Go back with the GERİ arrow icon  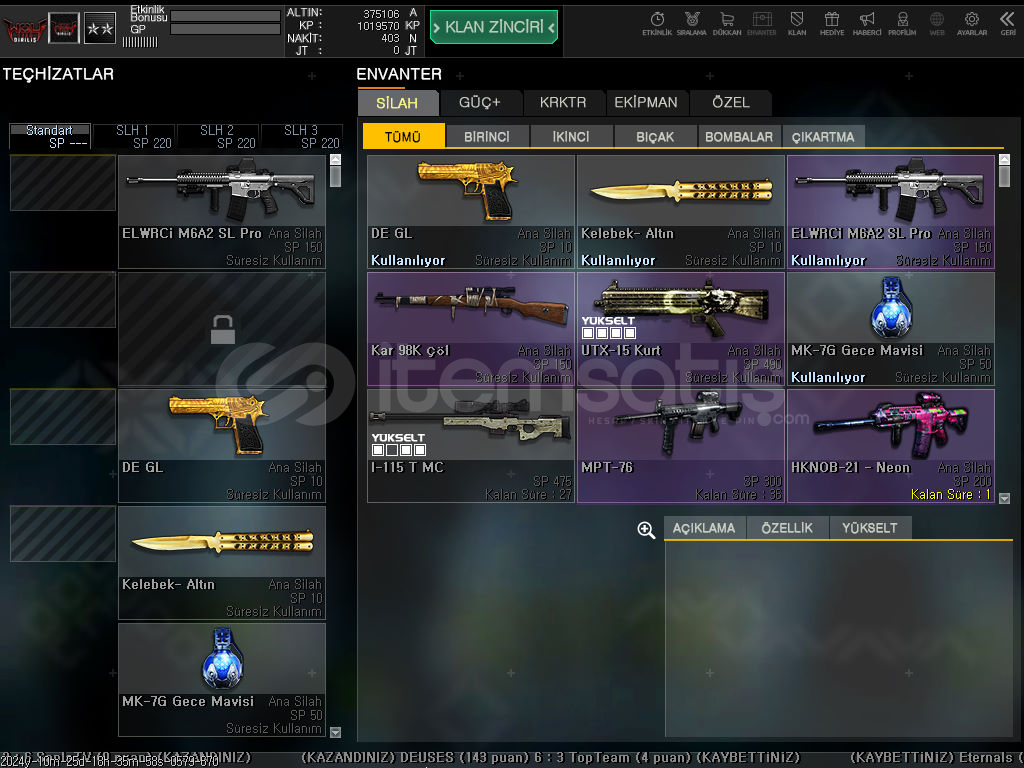(x=1008, y=23)
